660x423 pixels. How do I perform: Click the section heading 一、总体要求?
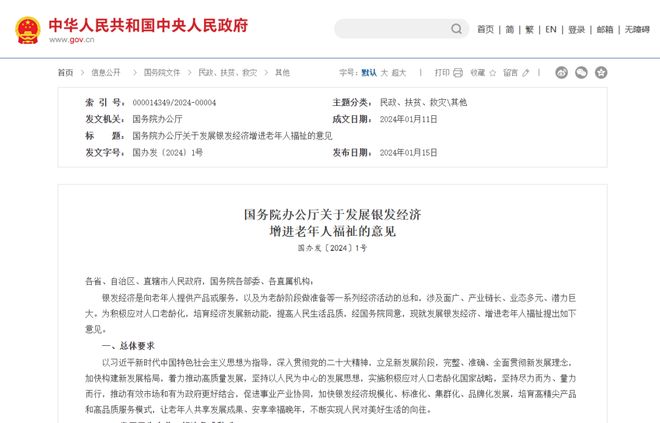tap(128, 346)
